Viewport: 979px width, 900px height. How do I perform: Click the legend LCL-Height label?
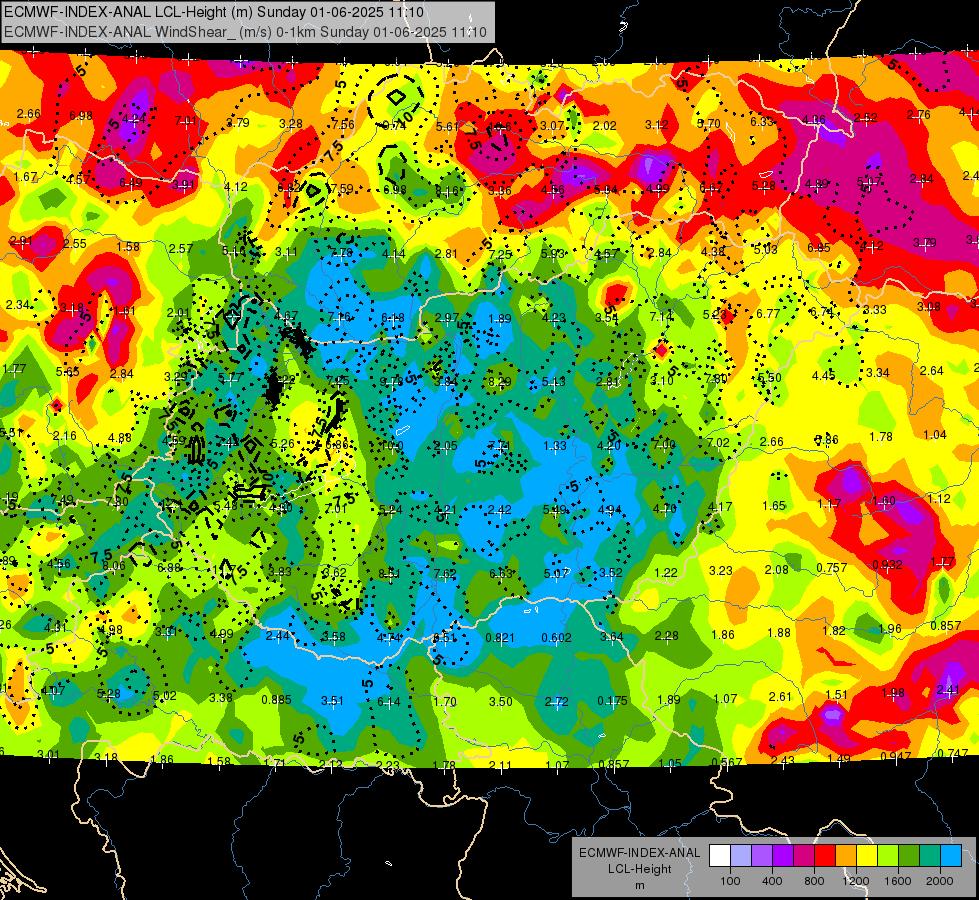click(x=639, y=869)
